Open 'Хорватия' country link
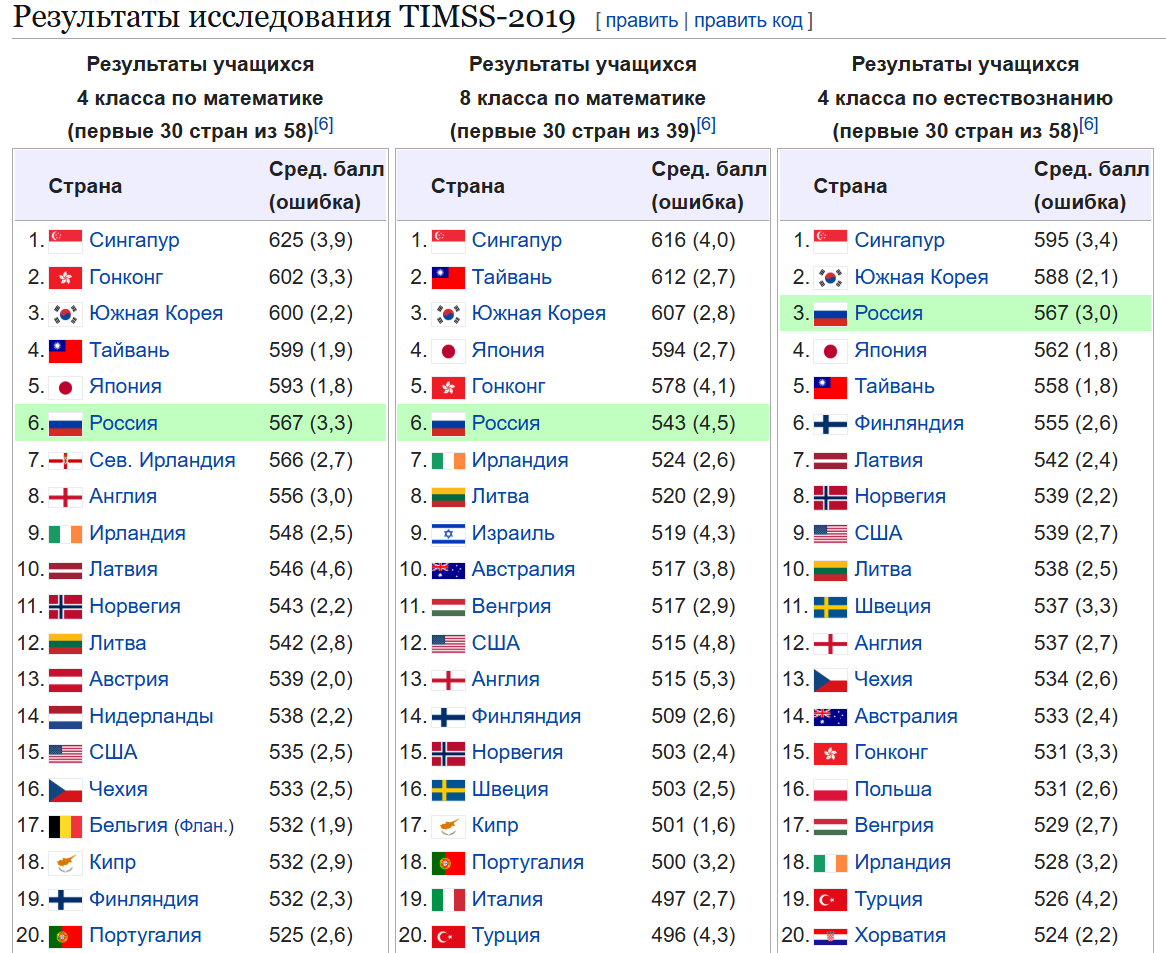Viewport: 1166px width, 953px height. (900, 935)
